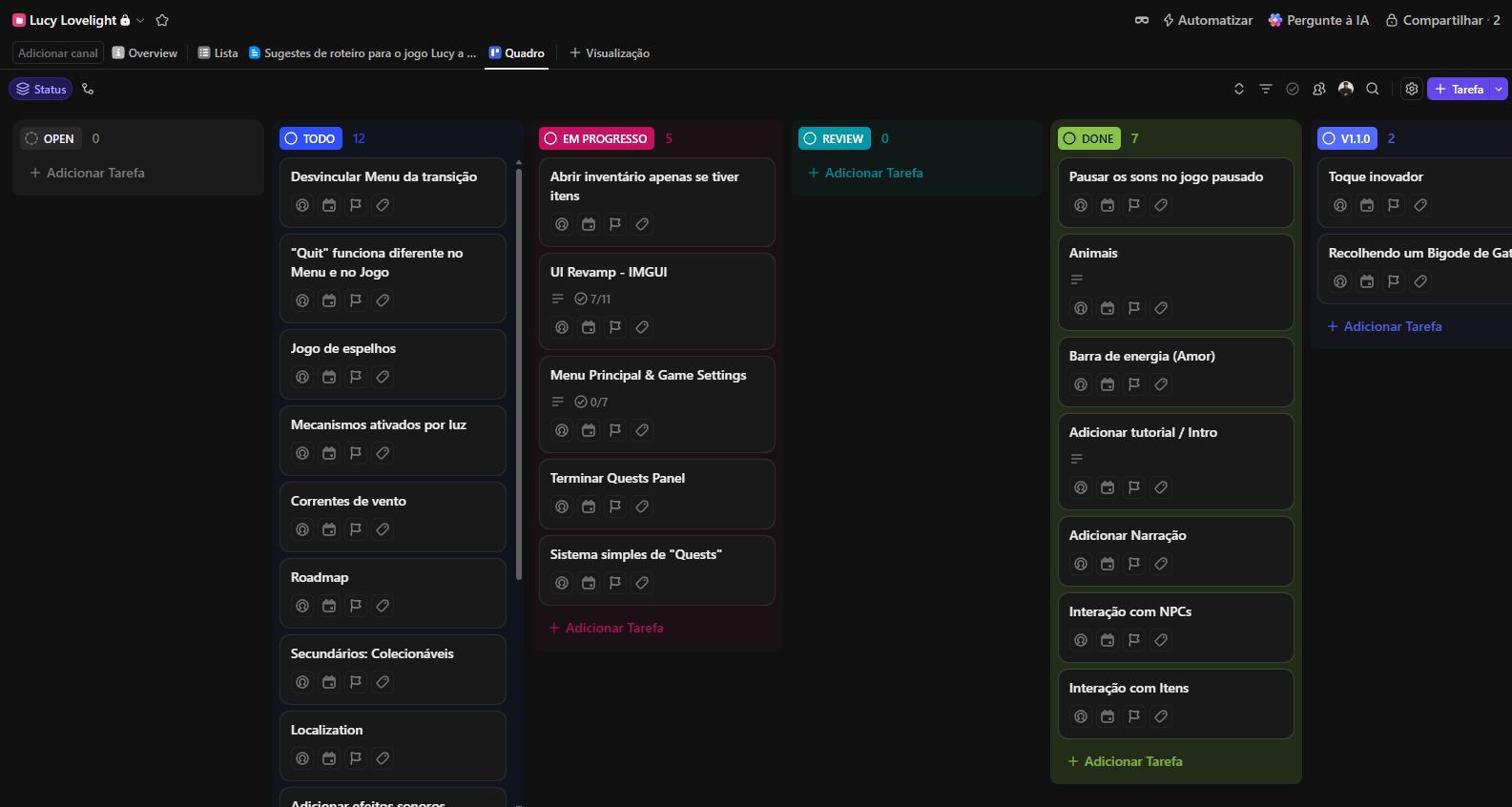This screenshot has width=1512, height=807.
Task: Open the Compartilhar sharing dialog
Action: pos(1442,20)
